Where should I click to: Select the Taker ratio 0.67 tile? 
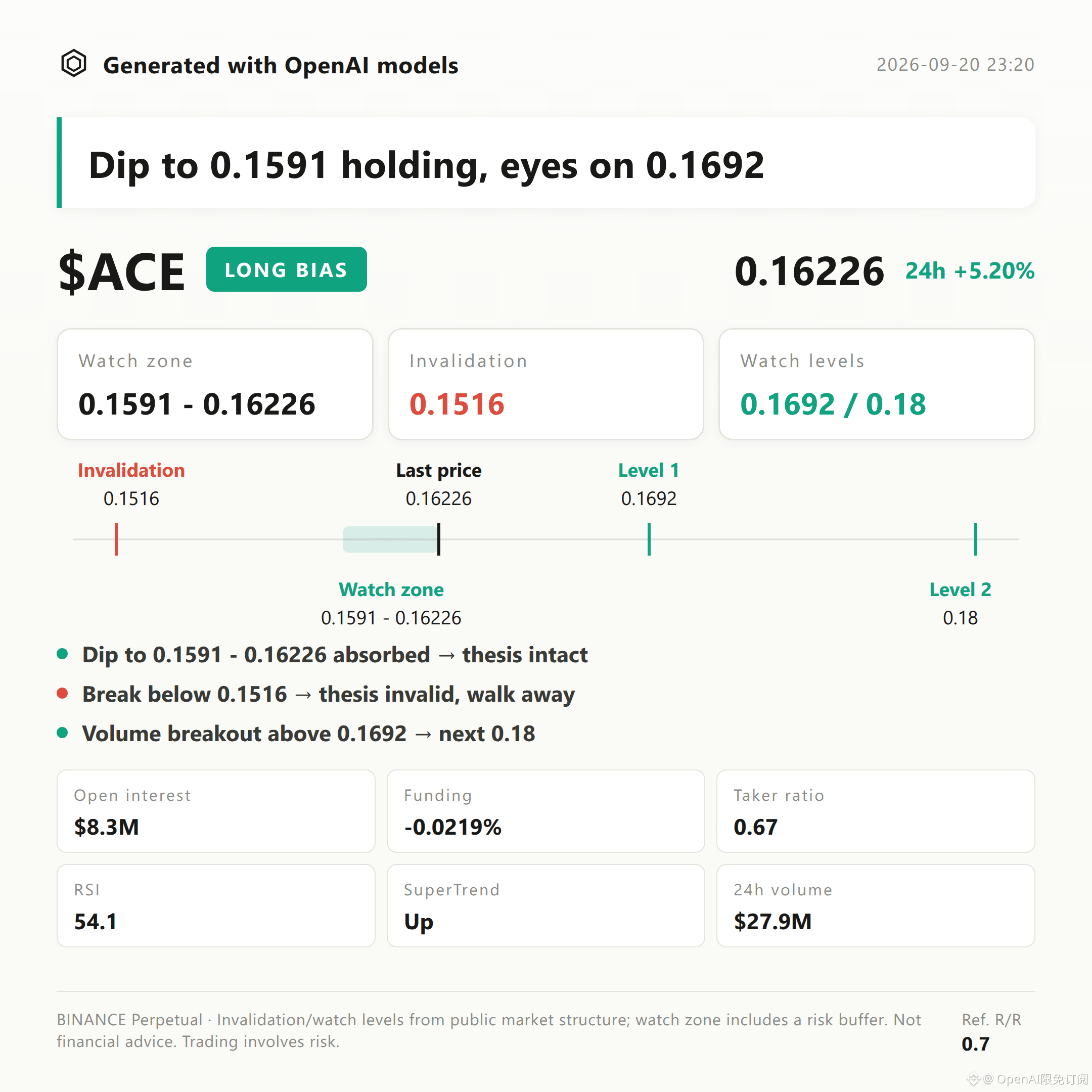coord(876,811)
